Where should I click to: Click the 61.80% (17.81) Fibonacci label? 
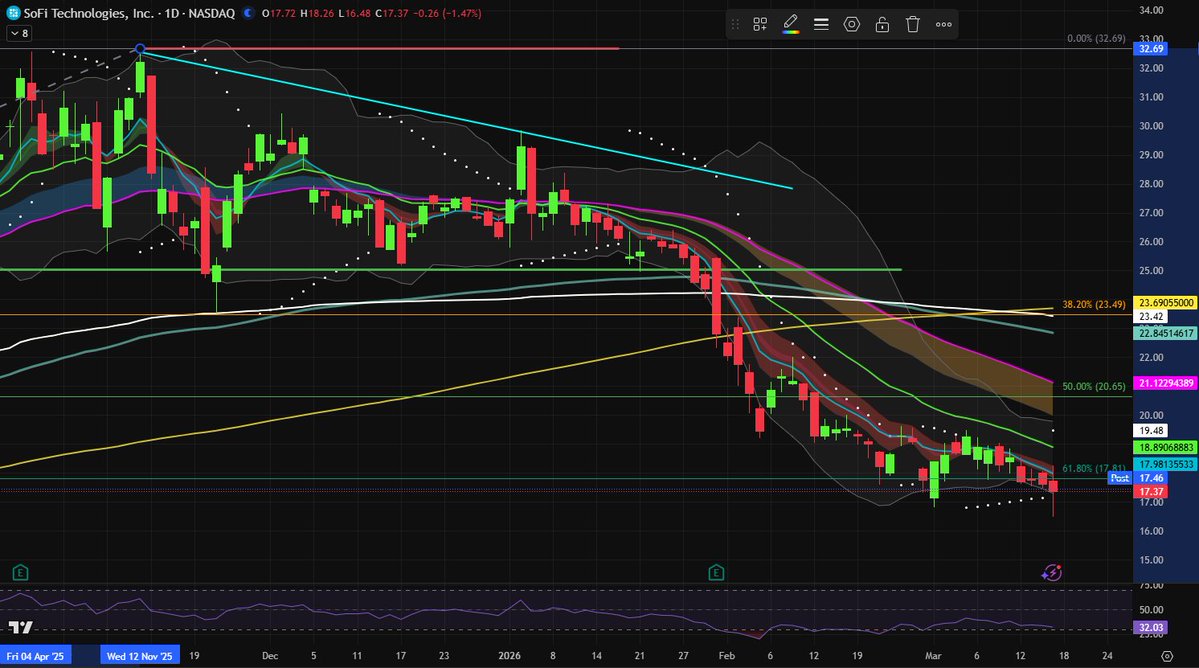[1093, 469]
